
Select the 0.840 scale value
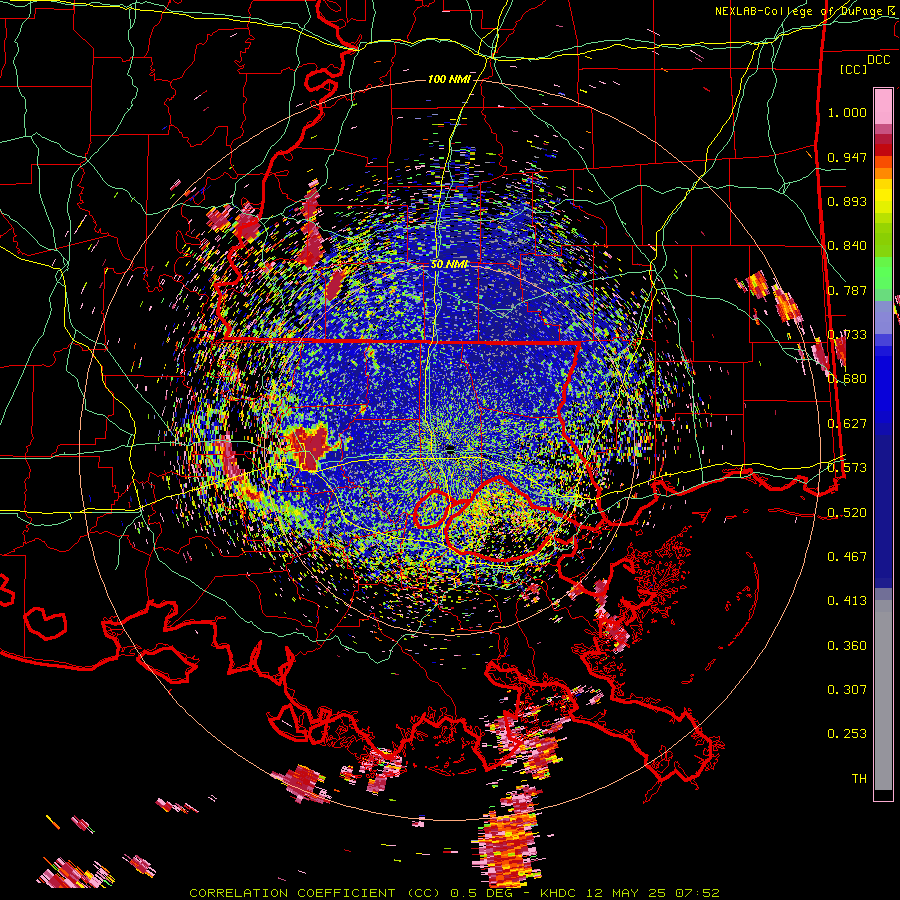coord(847,246)
